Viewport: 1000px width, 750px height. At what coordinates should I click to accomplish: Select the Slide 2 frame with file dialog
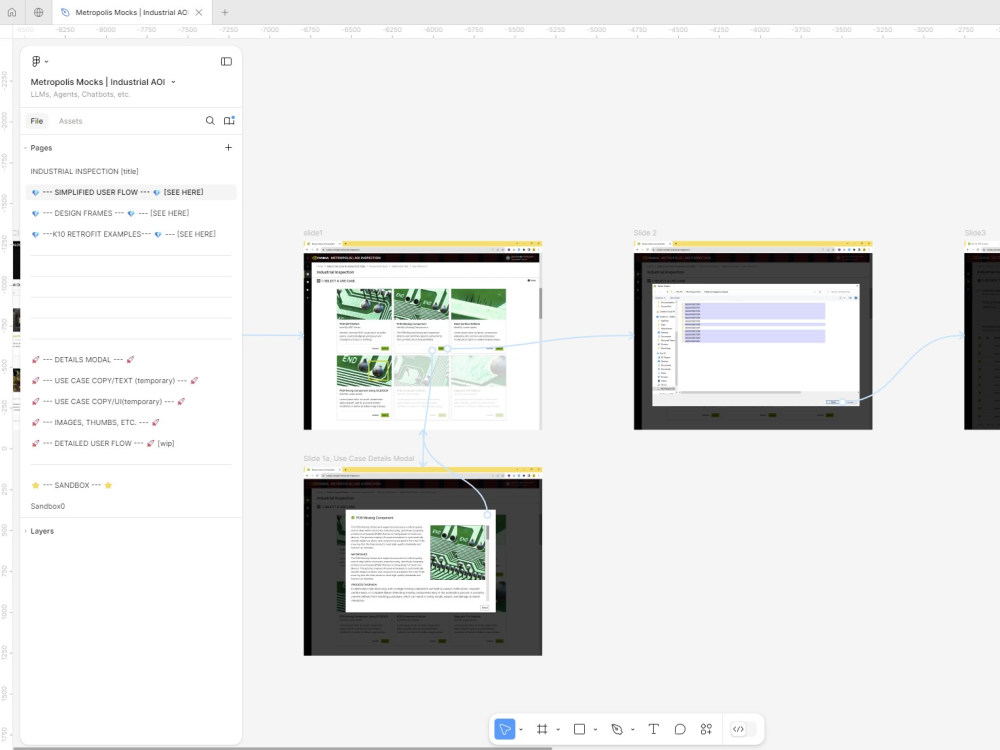[753, 335]
